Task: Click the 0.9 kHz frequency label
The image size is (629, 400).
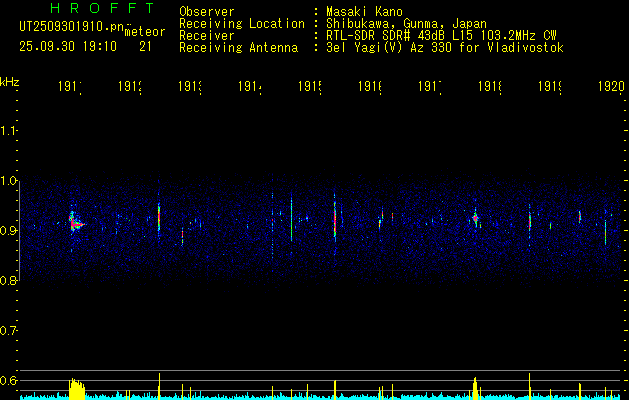Action: pyautogui.click(x=8, y=231)
